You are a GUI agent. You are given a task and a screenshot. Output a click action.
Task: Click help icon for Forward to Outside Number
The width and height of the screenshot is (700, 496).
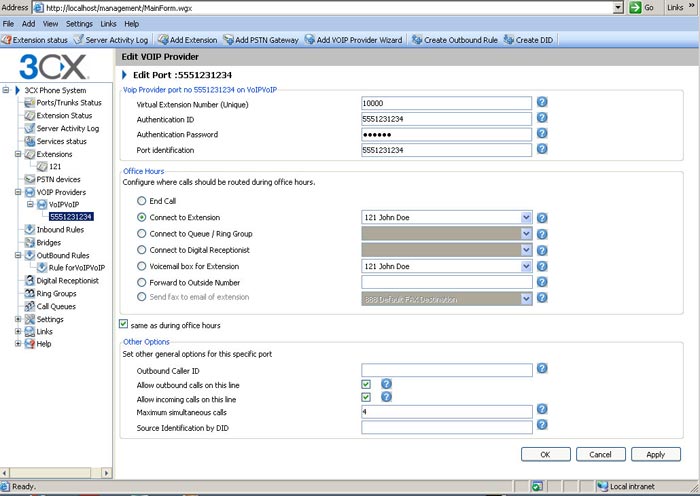coord(542,282)
